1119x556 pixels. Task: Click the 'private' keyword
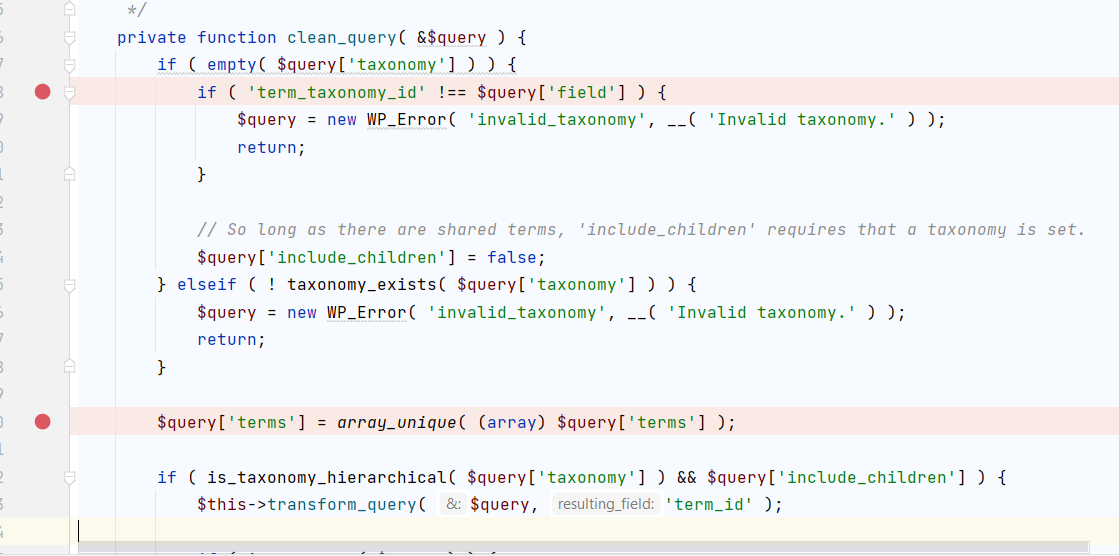point(152,38)
